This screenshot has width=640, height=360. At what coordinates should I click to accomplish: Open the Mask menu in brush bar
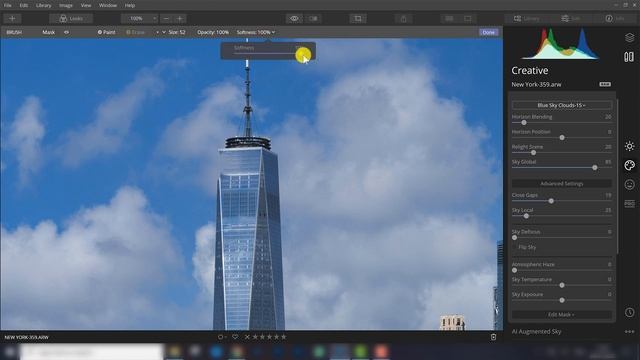(x=48, y=32)
